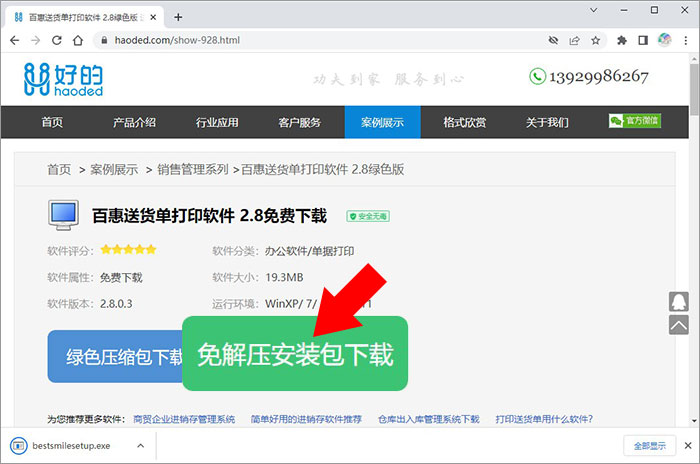Click the QQ contact icon on the right
This screenshot has height=464, width=700.
(x=679, y=301)
